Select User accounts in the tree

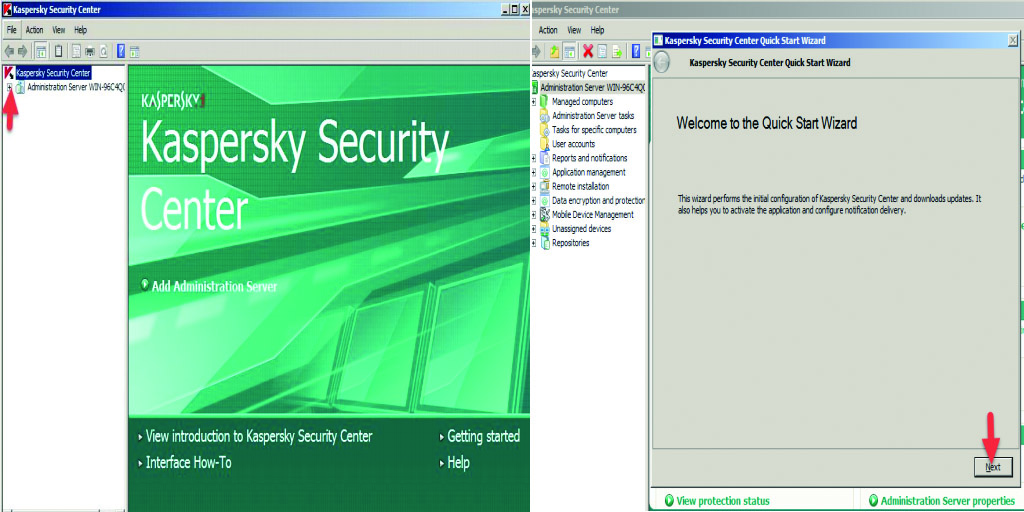coord(573,144)
